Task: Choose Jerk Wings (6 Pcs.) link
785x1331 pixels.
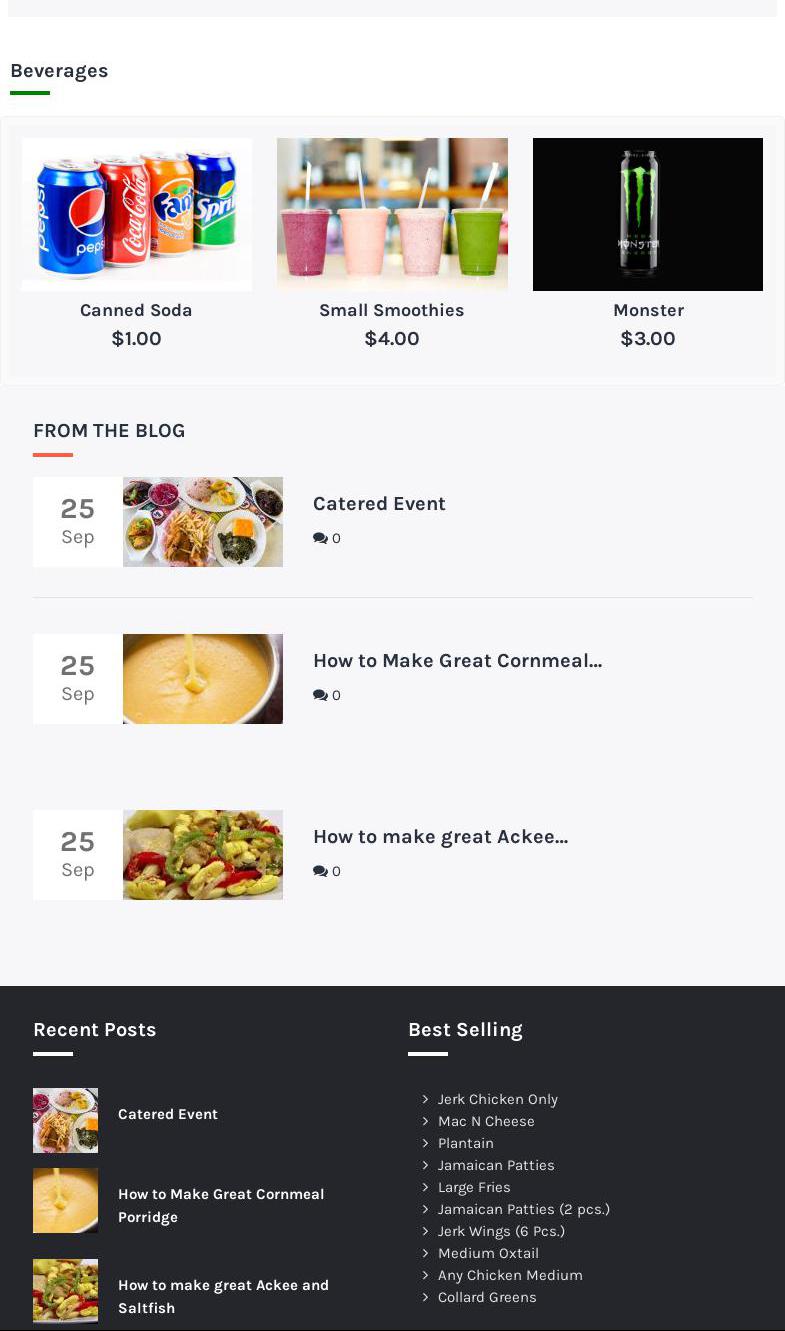Action: [x=501, y=1231]
